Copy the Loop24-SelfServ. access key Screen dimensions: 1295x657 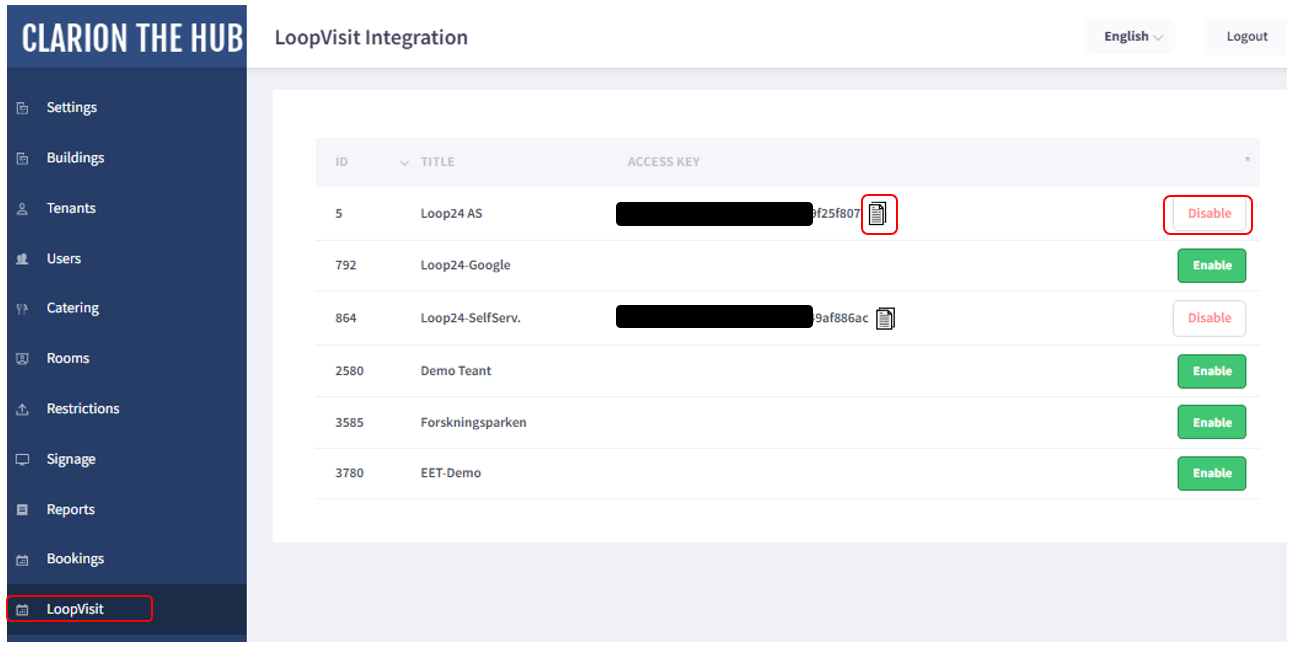885,318
